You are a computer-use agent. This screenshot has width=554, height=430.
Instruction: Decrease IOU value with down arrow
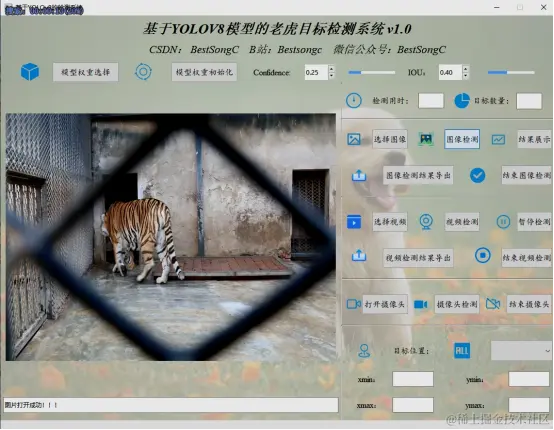pos(466,76)
